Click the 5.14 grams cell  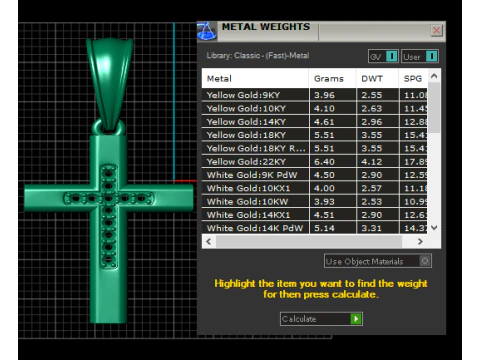coord(332,228)
